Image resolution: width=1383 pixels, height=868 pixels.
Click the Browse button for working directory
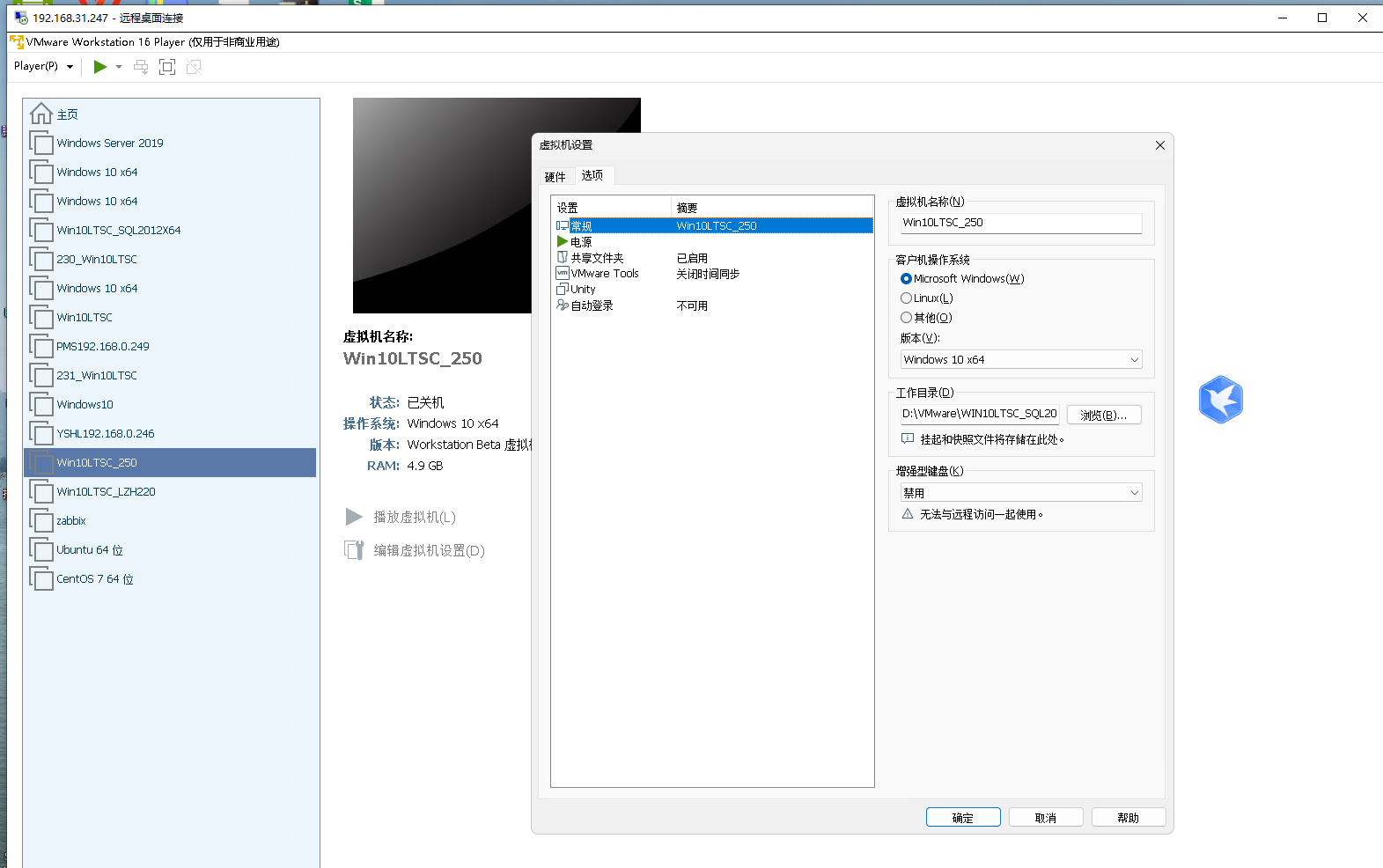tap(1103, 415)
